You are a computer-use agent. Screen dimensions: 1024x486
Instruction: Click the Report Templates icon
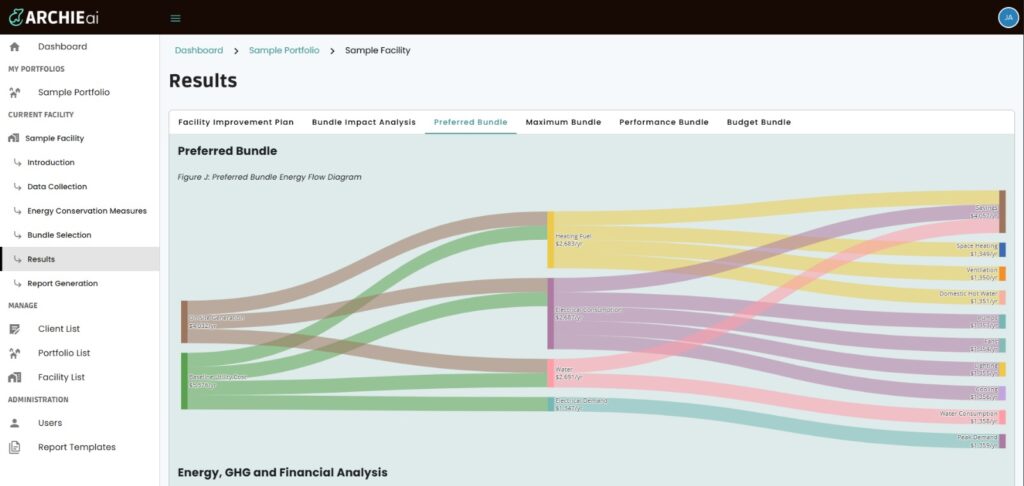14,447
